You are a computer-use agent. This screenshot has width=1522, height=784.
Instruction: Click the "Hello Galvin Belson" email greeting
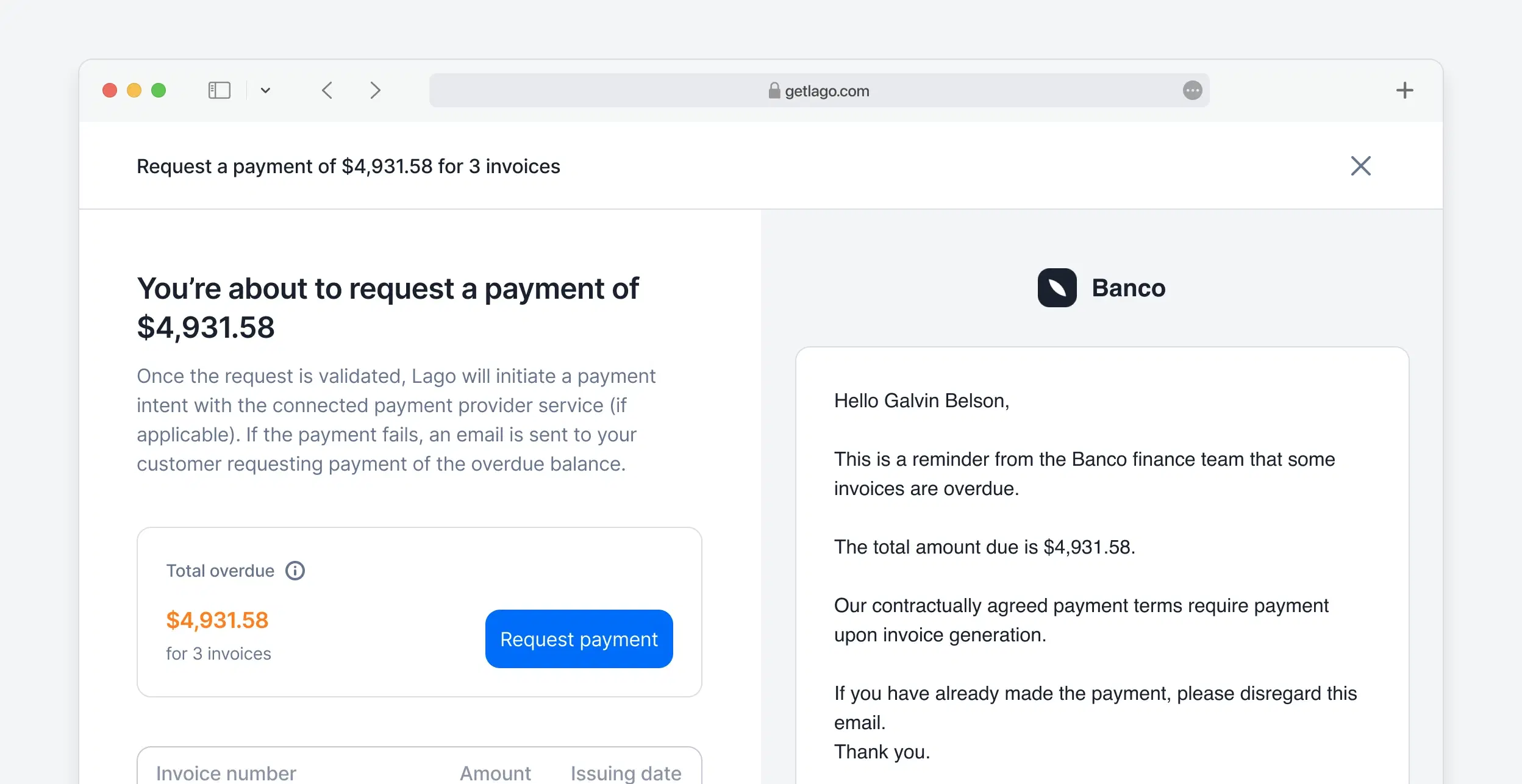[921, 401]
